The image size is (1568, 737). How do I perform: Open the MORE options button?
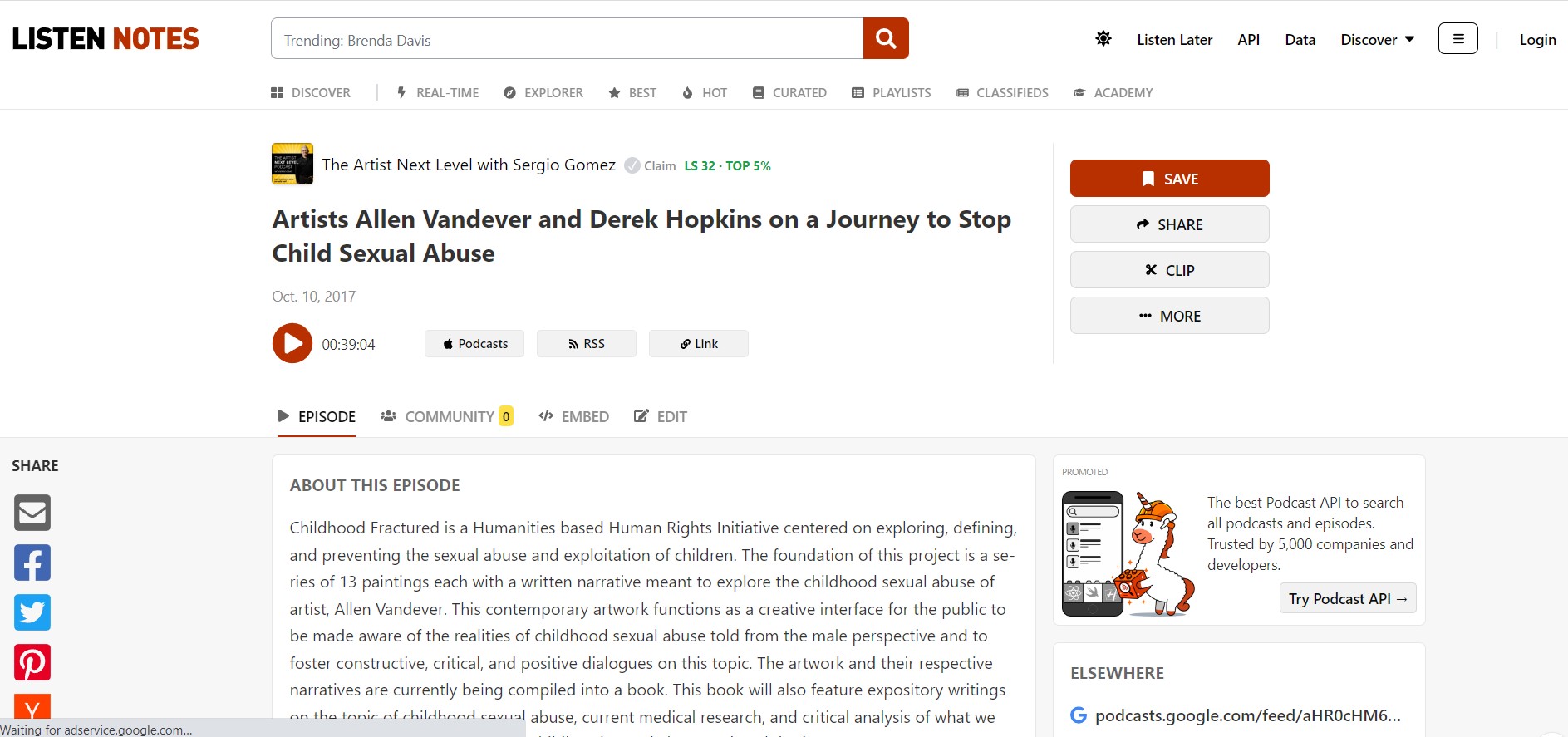click(x=1169, y=316)
